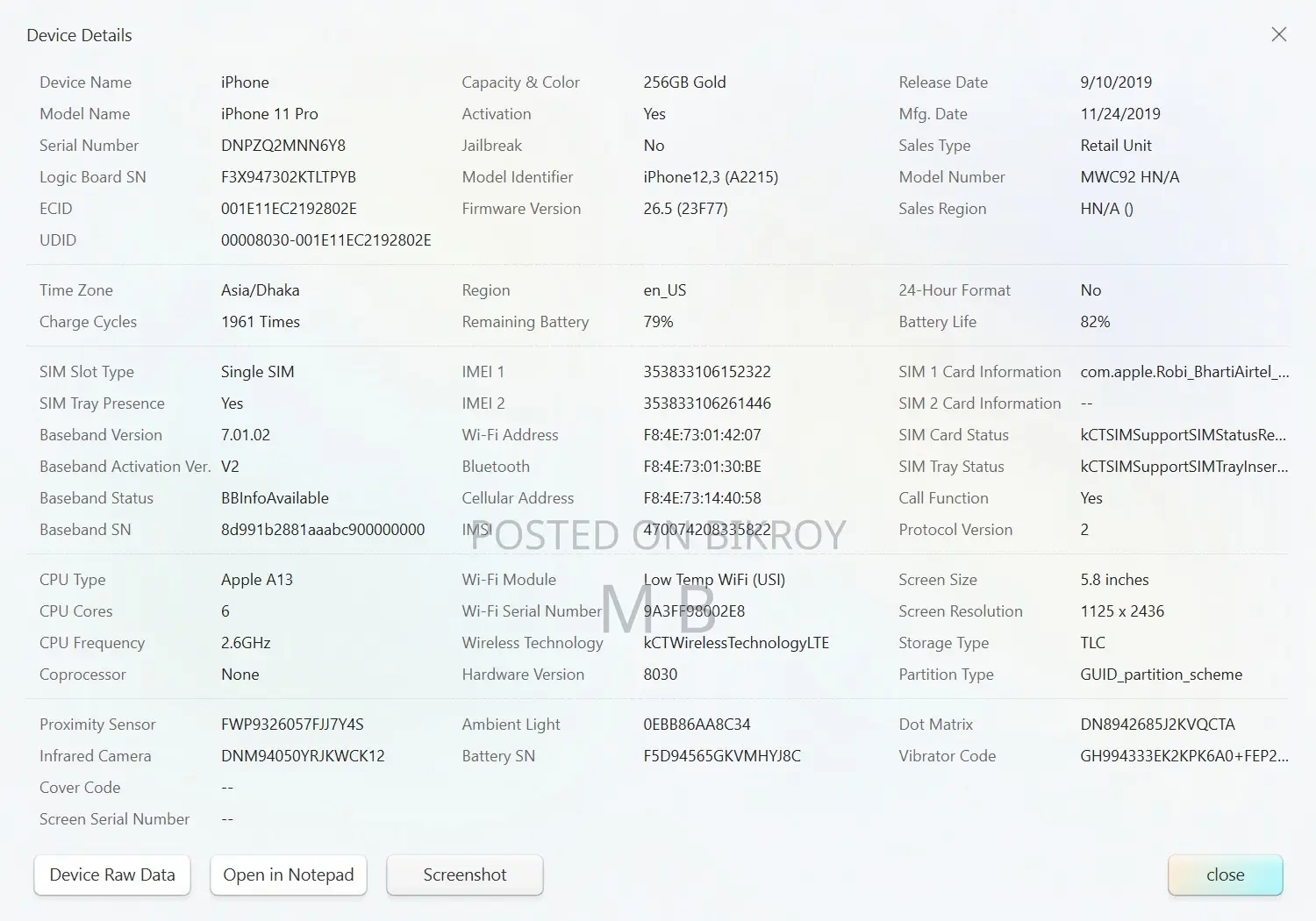The width and height of the screenshot is (1316, 921).
Task: Select CPU Type value Apple A13
Action: click(257, 580)
